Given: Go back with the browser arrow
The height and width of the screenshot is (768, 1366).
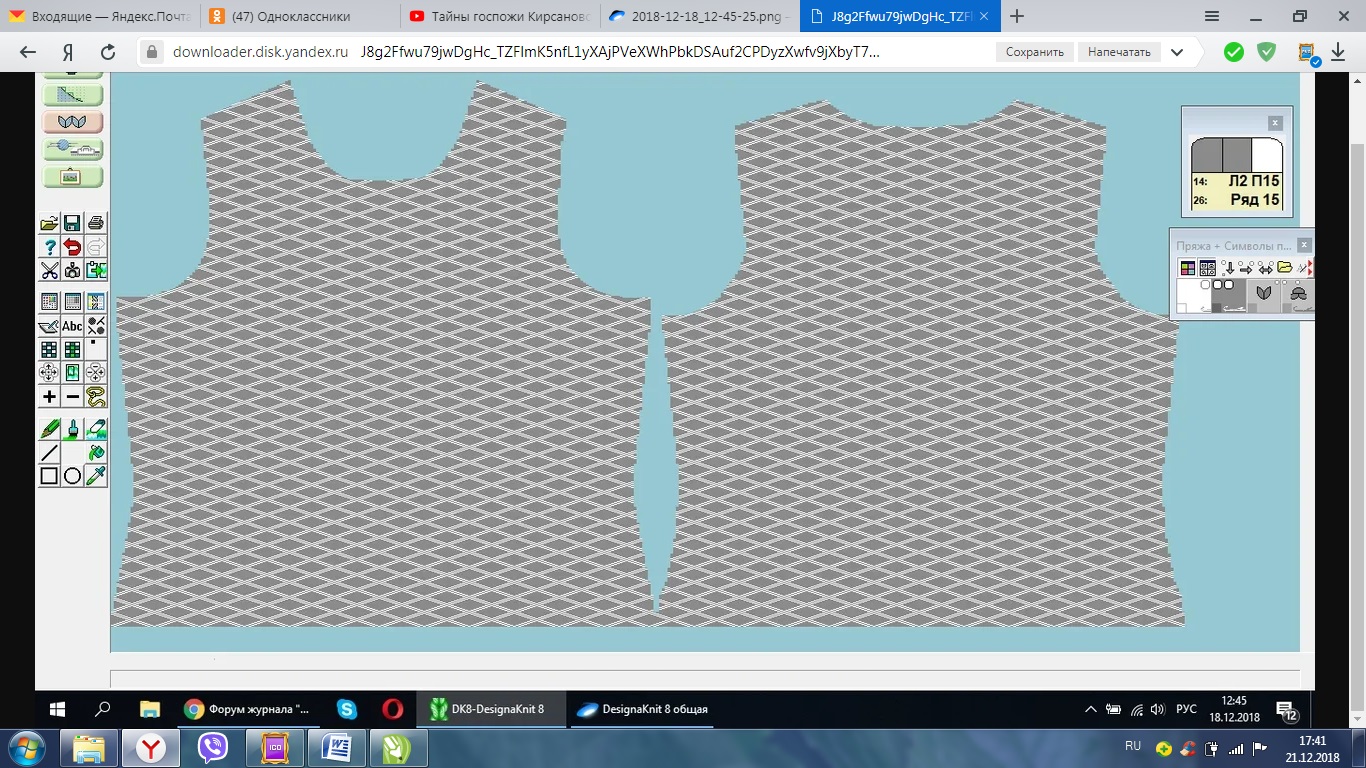Looking at the screenshot, I should tap(27, 52).
